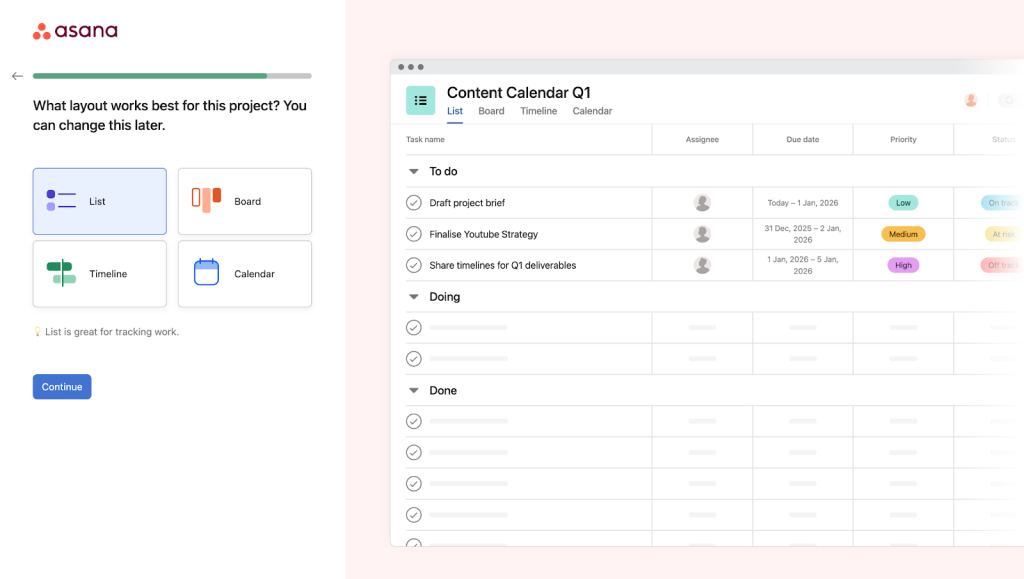Click the green onboarding progress bar
Screen dimensions: 1024x579
(x=150, y=75)
